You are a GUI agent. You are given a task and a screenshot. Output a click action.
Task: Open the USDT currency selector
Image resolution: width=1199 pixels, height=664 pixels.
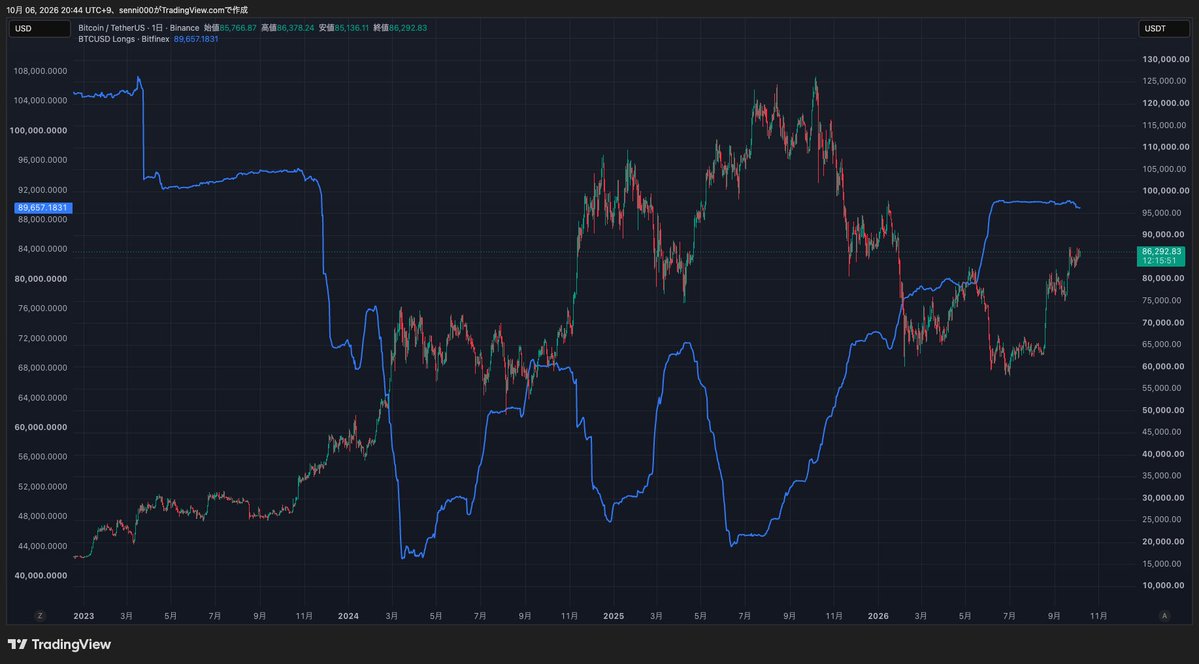point(1165,29)
